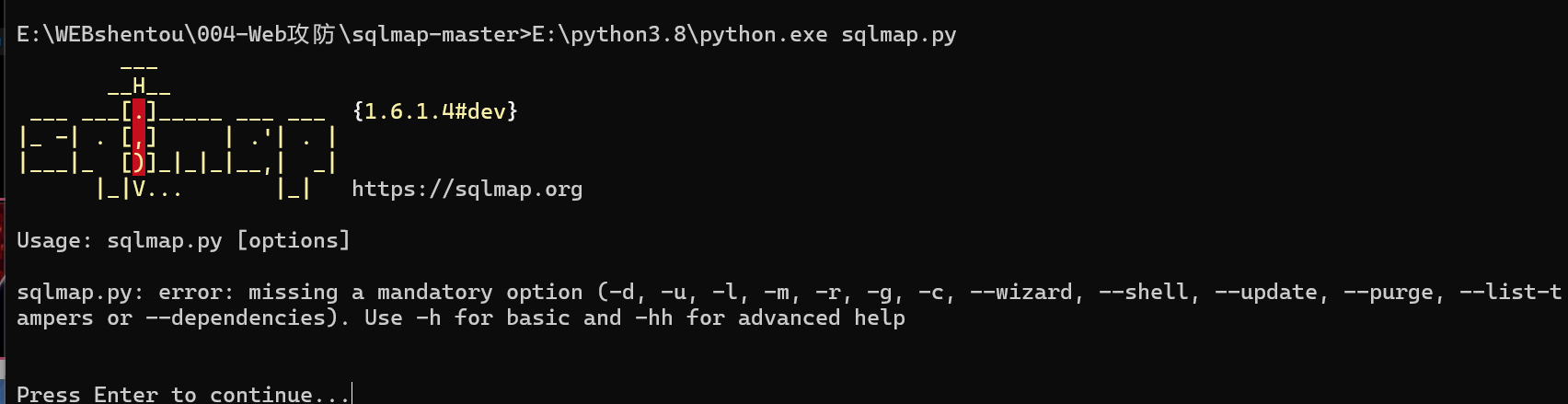
Task: Click the -u option in the error line
Action: click(x=674, y=293)
